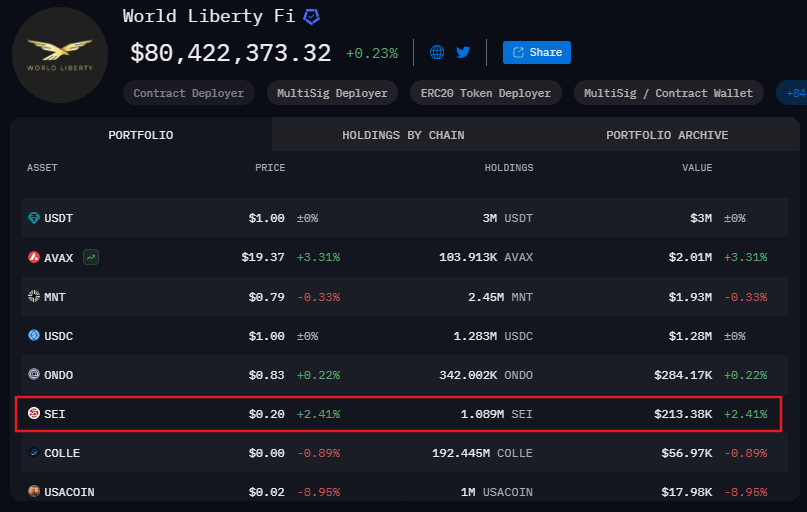Open the COLLE asset name
The height and width of the screenshot is (512, 807).
tap(62, 453)
